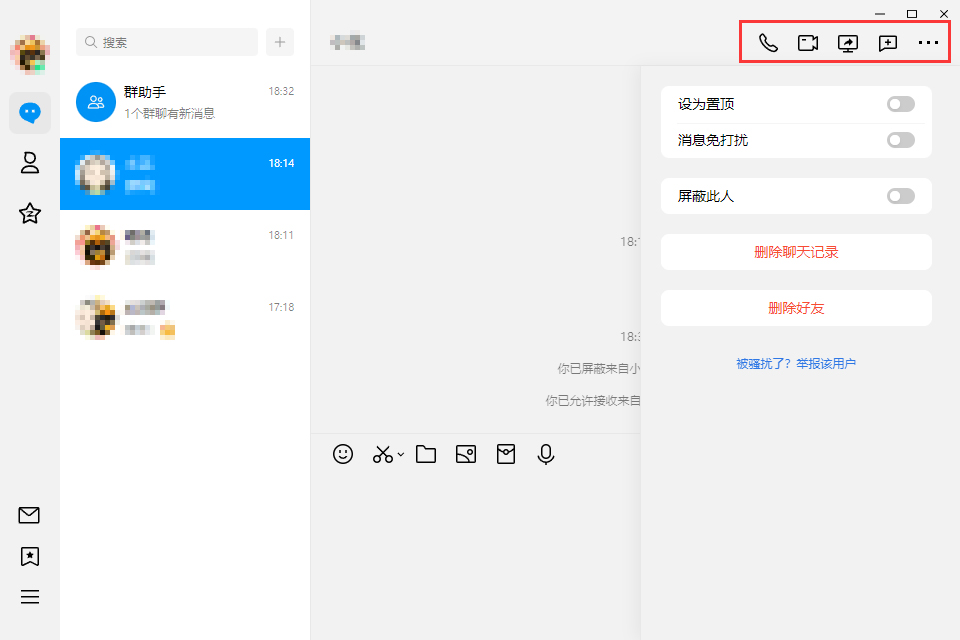
Task: Enable 屏蔽此人 (block this person)
Action: 900,196
